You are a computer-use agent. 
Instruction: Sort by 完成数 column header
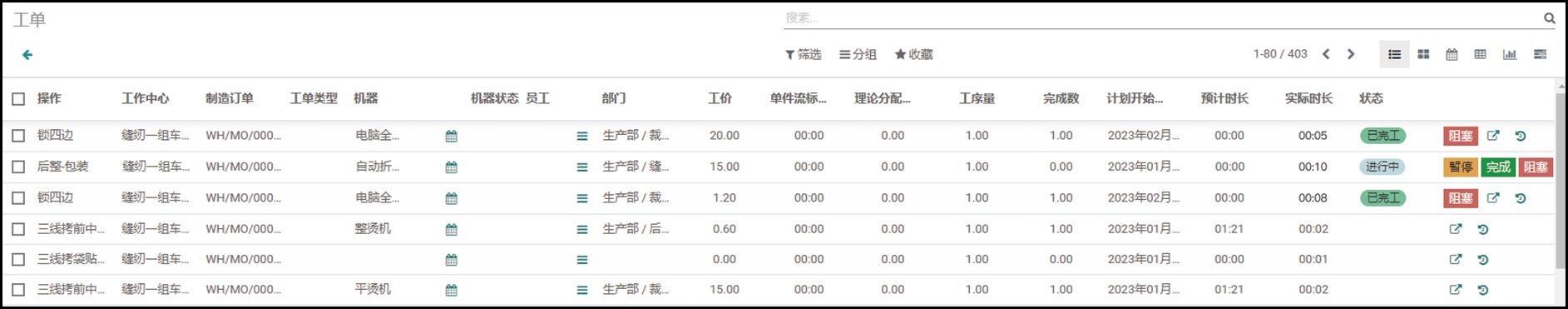pyautogui.click(x=1061, y=98)
